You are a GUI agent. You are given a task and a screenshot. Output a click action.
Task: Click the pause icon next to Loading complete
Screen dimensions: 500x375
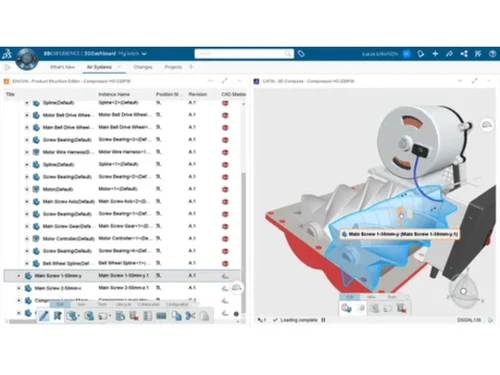point(323,320)
